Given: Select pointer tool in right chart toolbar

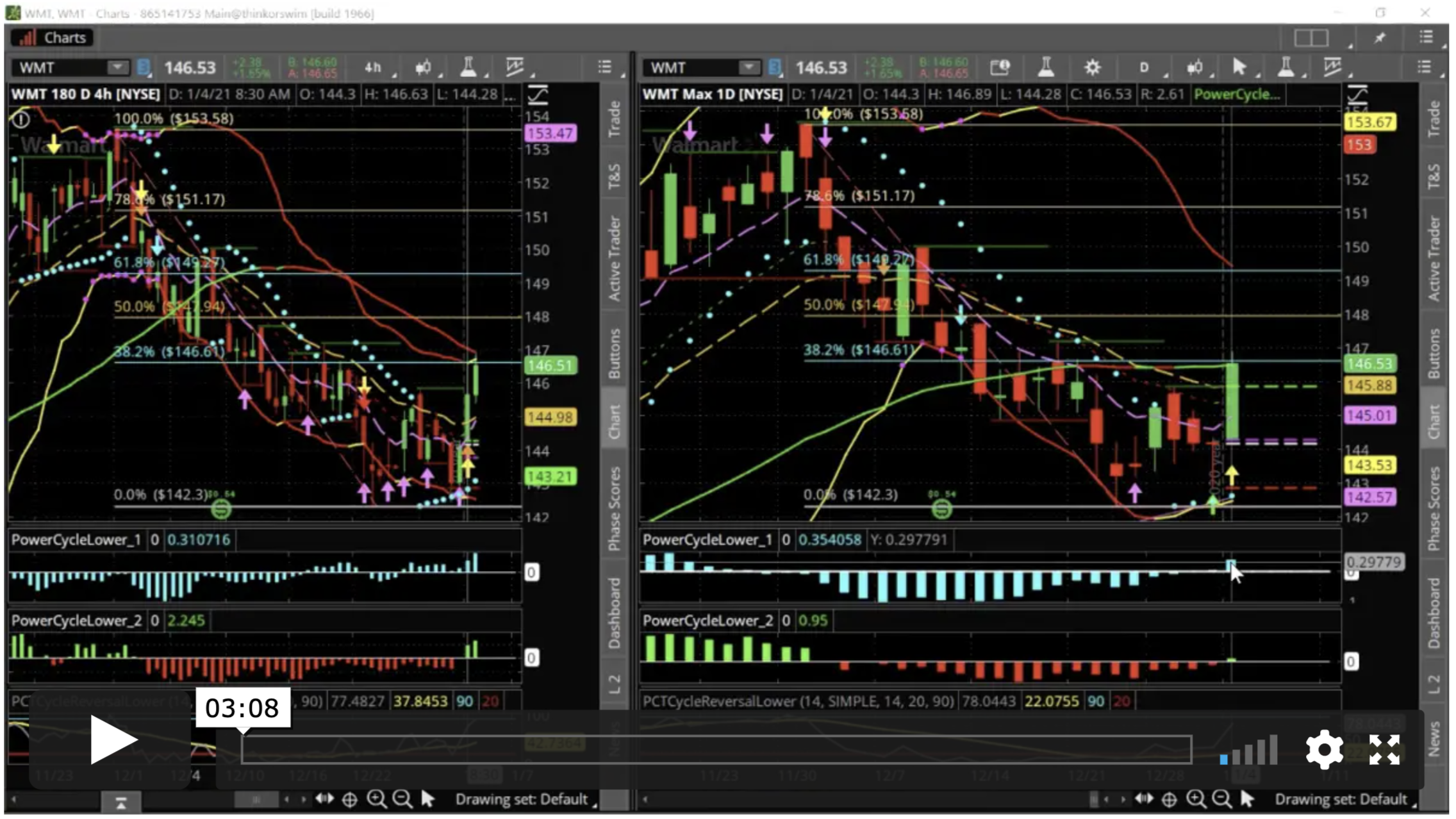Looking at the screenshot, I should click(1239, 67).
